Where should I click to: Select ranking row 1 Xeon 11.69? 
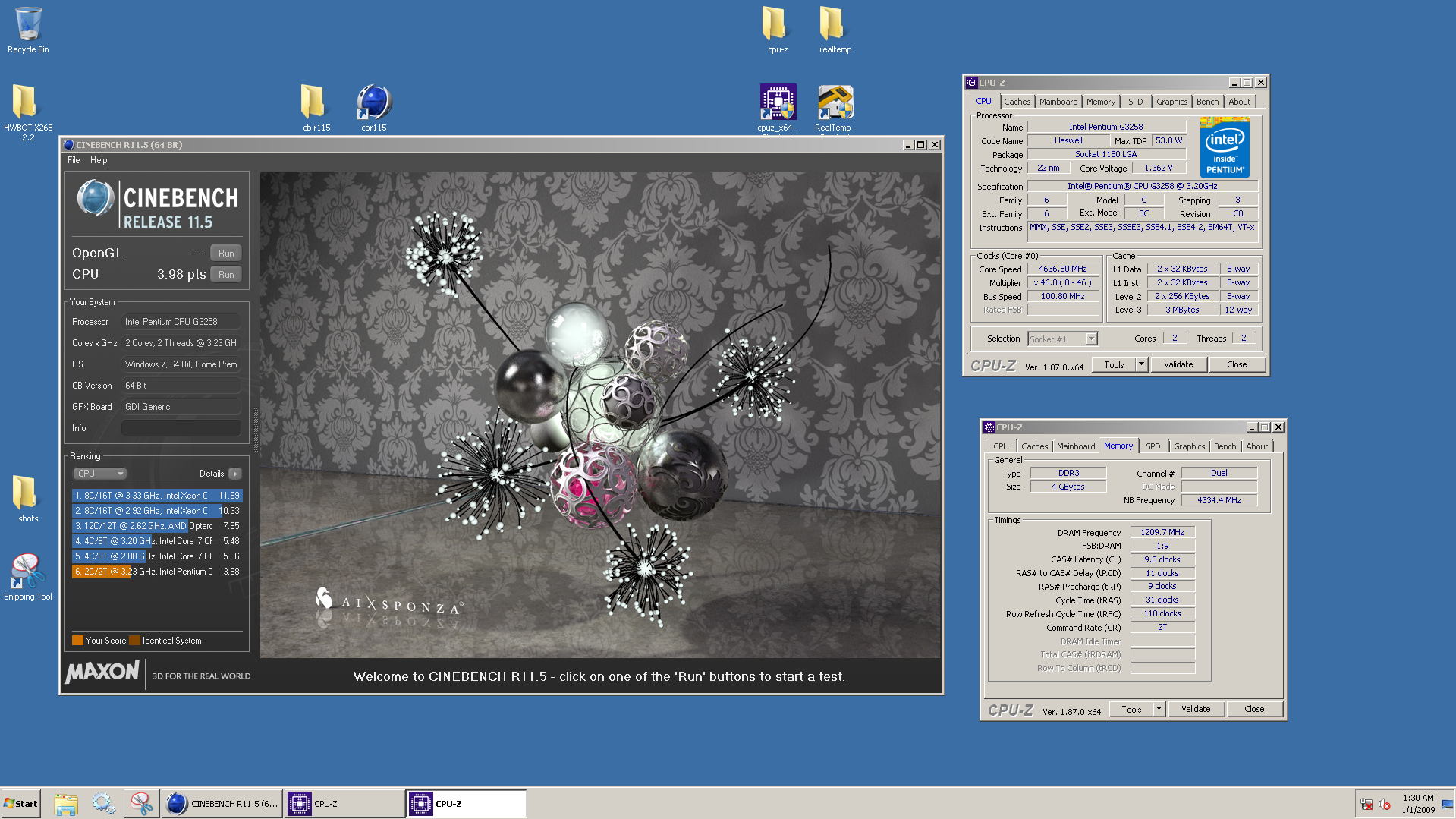point(157,496)
